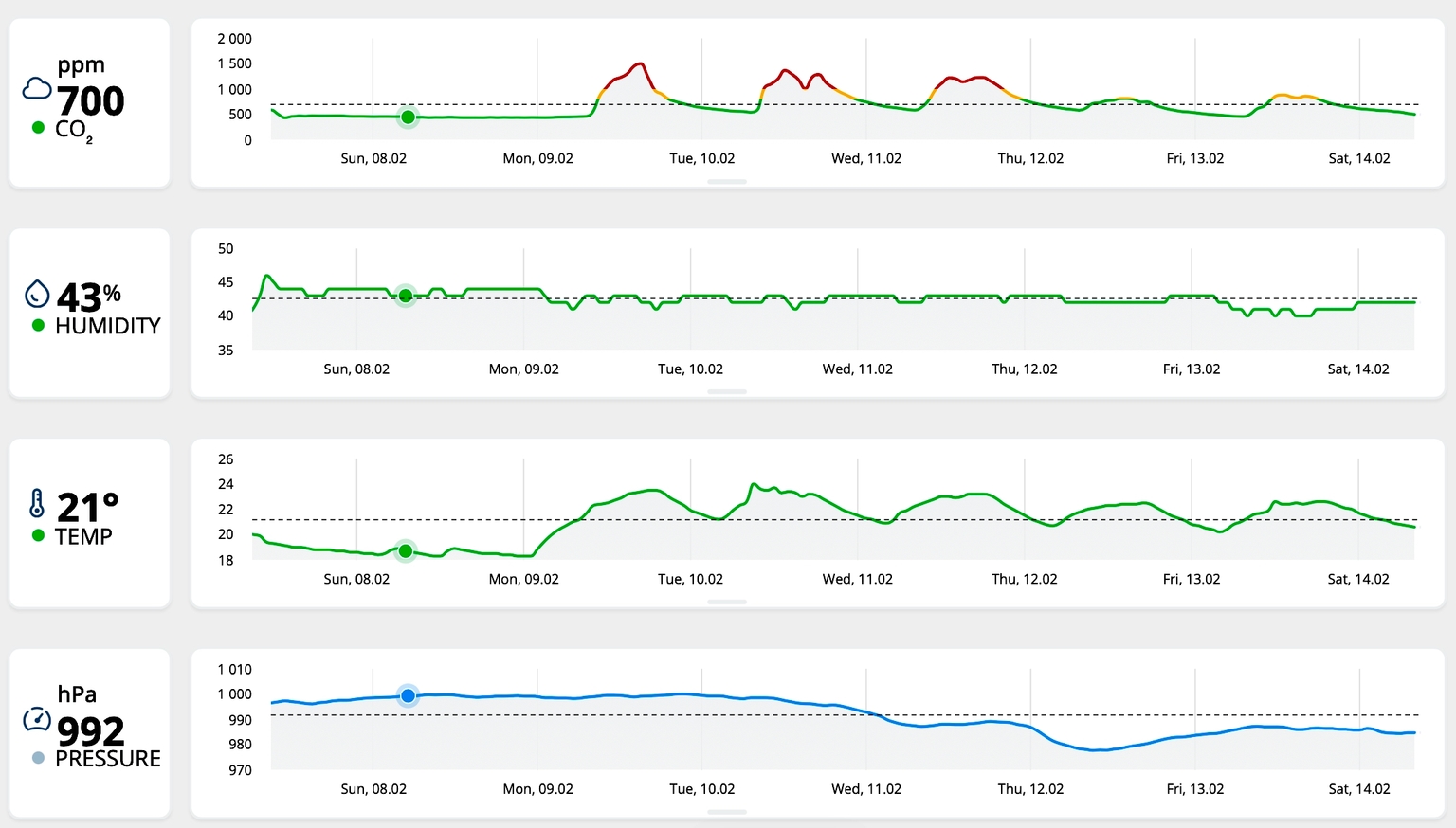Click the CO2 cloud icon
Viewport: 1456px width, 828px height.
pyautogui.click(x=37, y=89)
